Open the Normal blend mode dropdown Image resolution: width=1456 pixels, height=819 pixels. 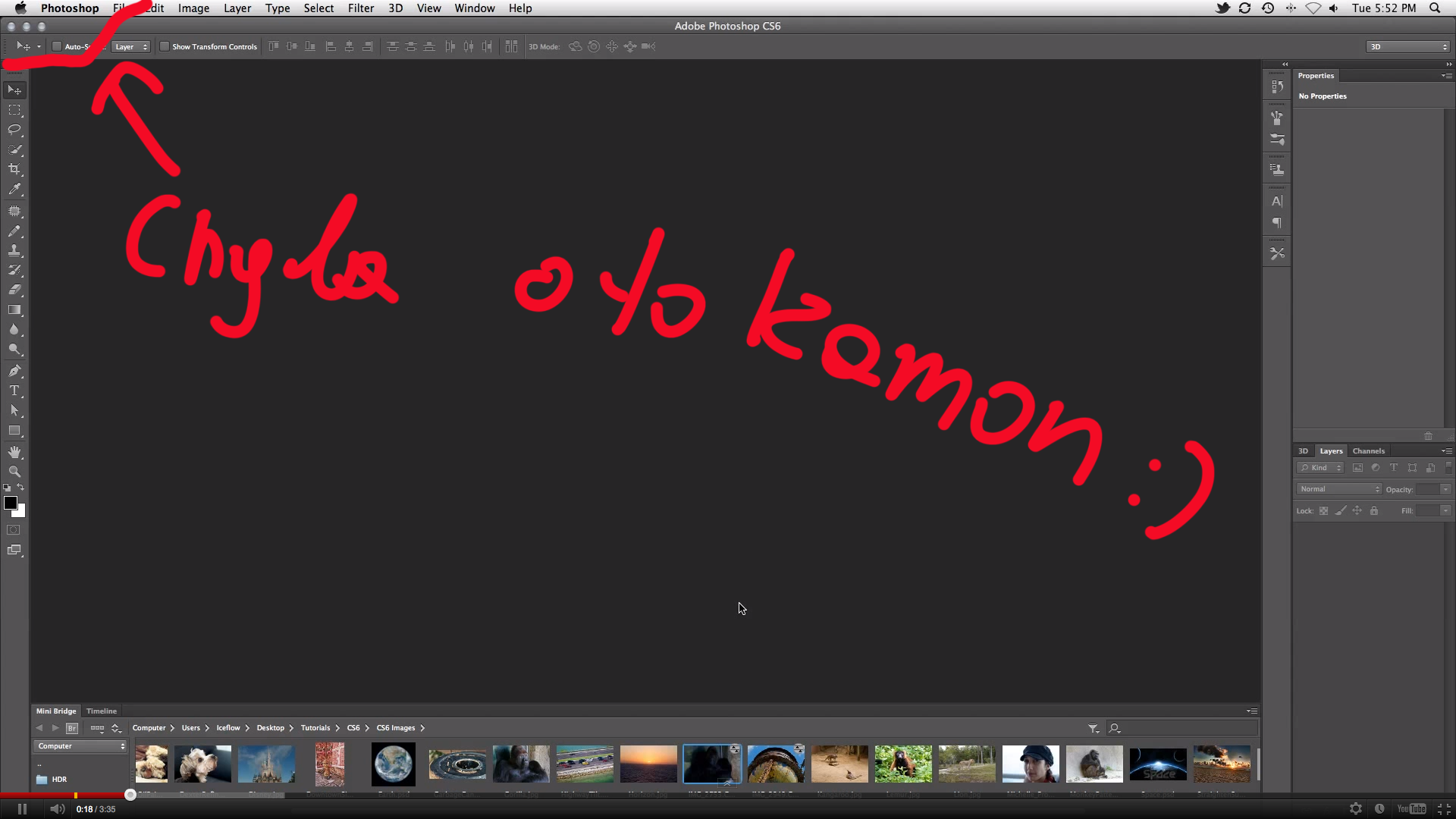1339,489
